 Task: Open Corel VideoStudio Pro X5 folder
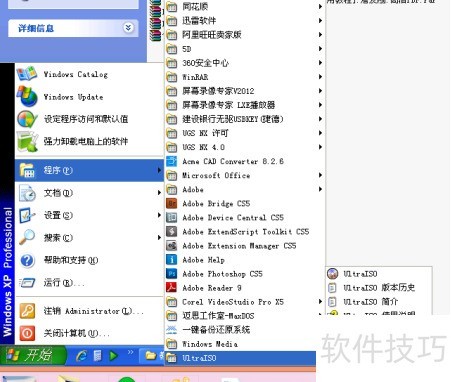point(244,302)
